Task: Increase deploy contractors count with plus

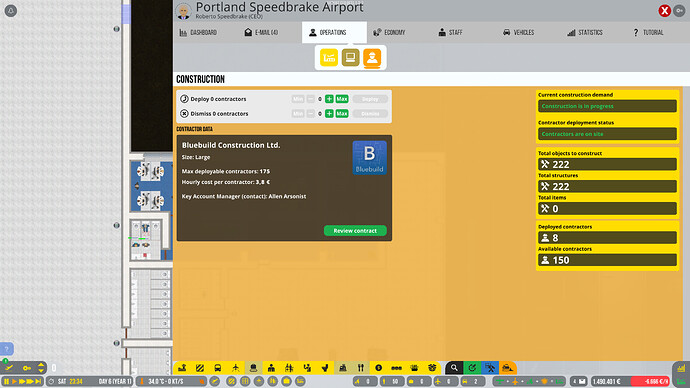Action: click(329, 99)
